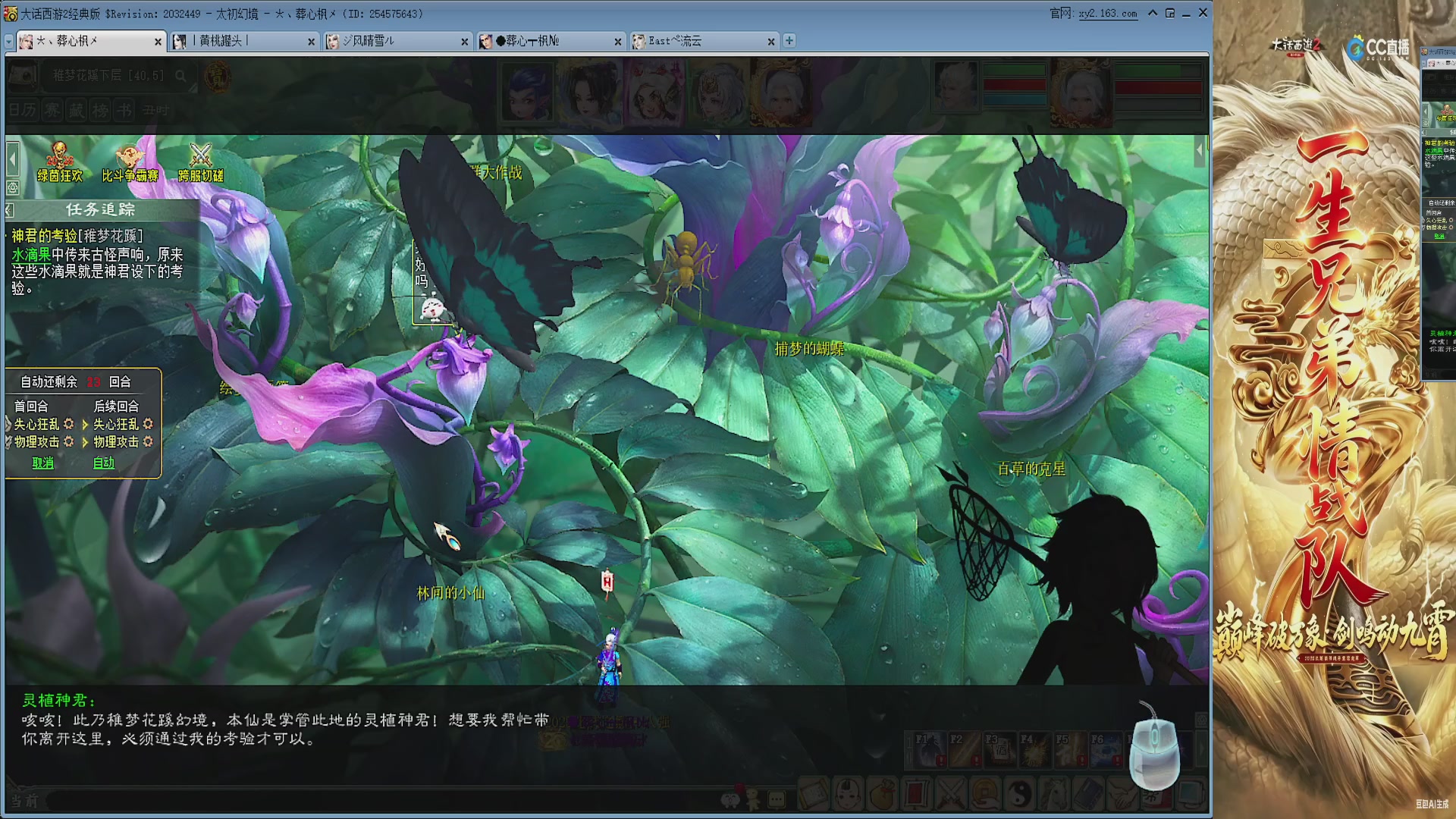Click the 自动 auto battle link
Screen dimensions: 1456x819
[104, 463]
